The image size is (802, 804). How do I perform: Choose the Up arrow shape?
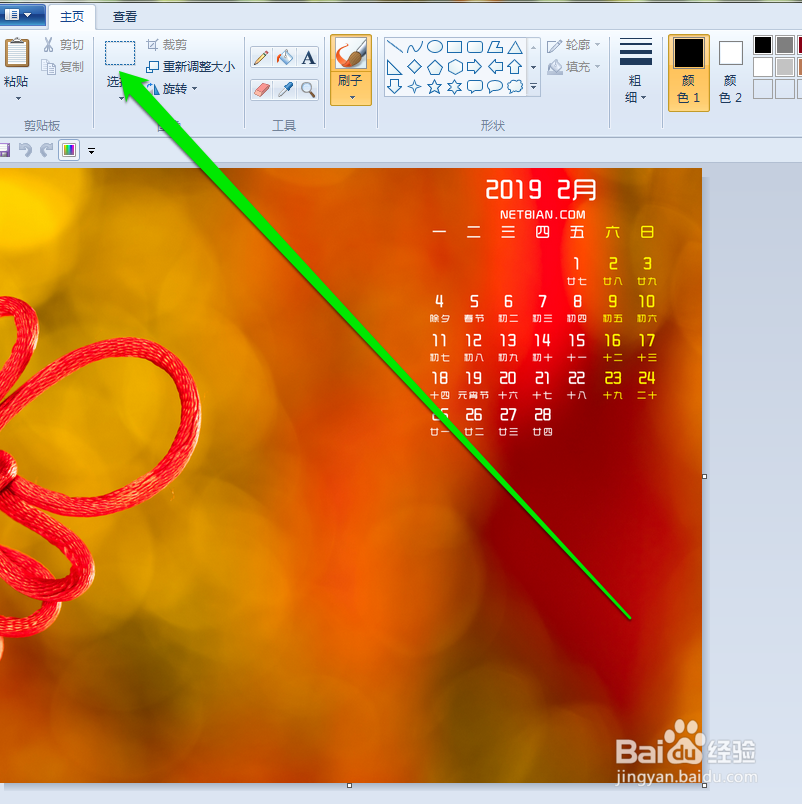tap(515, 67)
